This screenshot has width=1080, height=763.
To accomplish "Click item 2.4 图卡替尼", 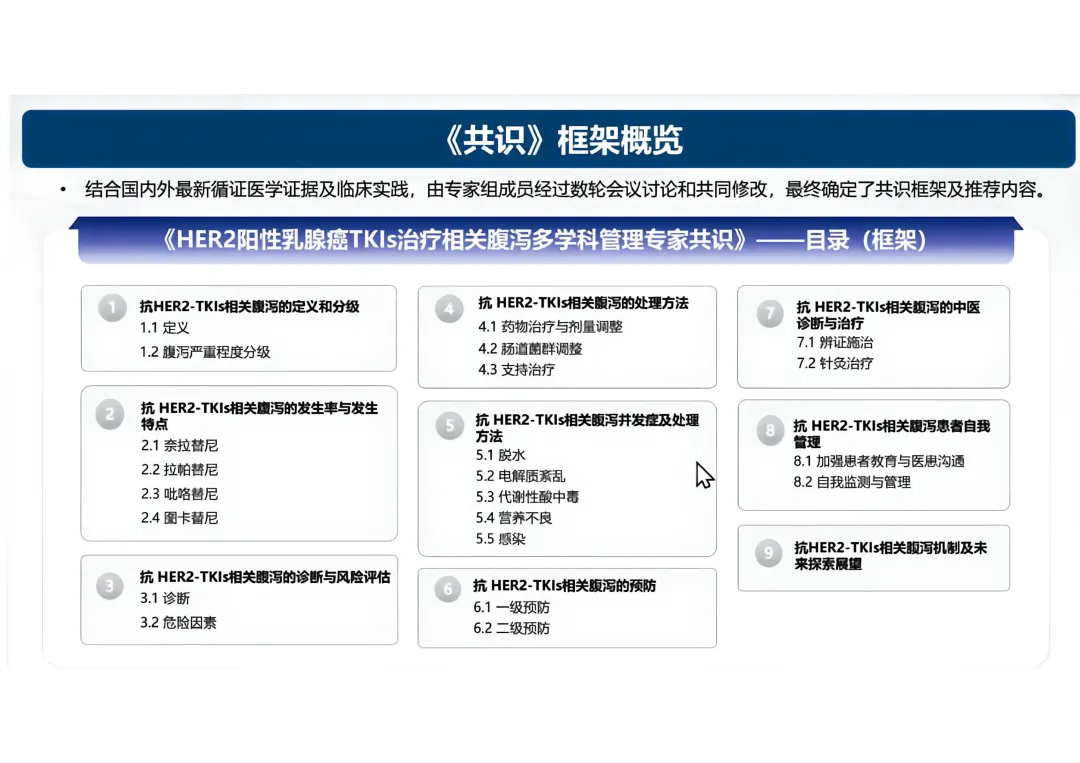I will (179, 518).
